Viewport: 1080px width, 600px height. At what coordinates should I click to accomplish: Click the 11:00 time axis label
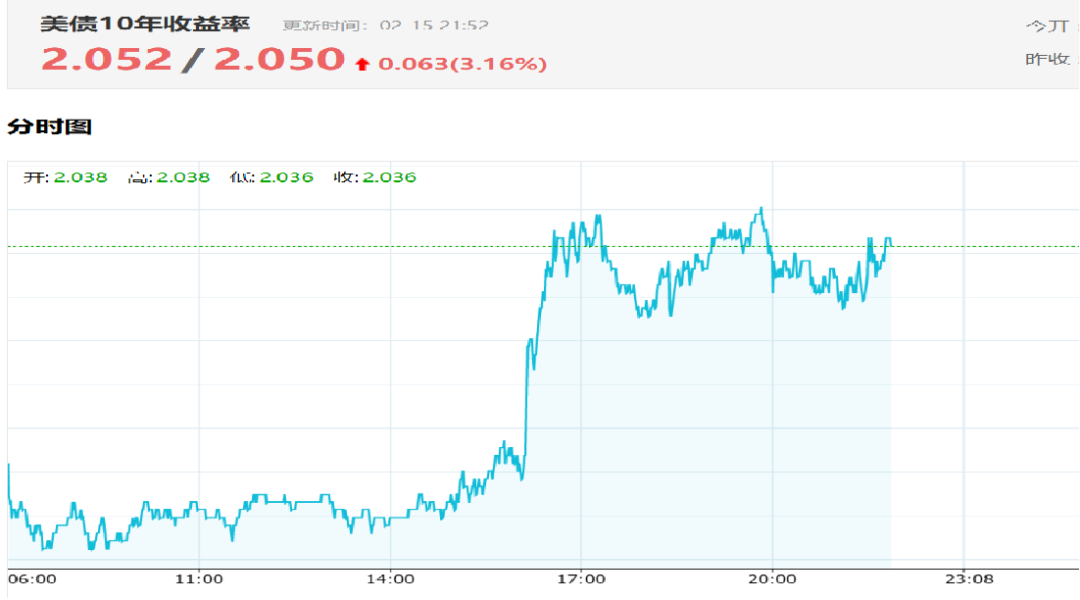click(199, 579)
